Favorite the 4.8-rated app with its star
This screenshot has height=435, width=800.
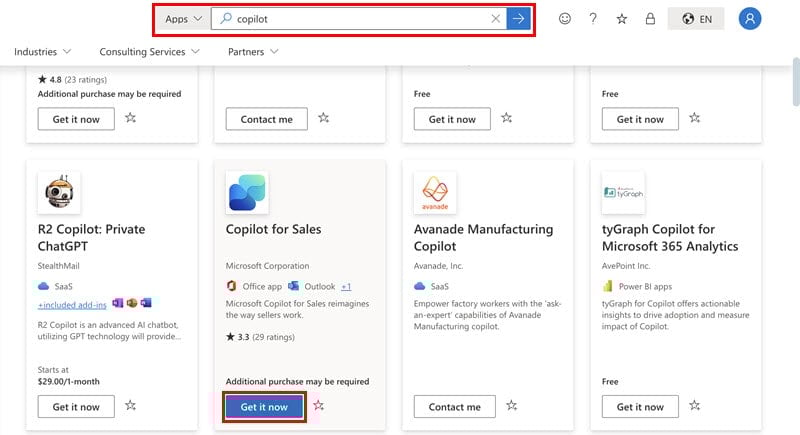(131, 118)
